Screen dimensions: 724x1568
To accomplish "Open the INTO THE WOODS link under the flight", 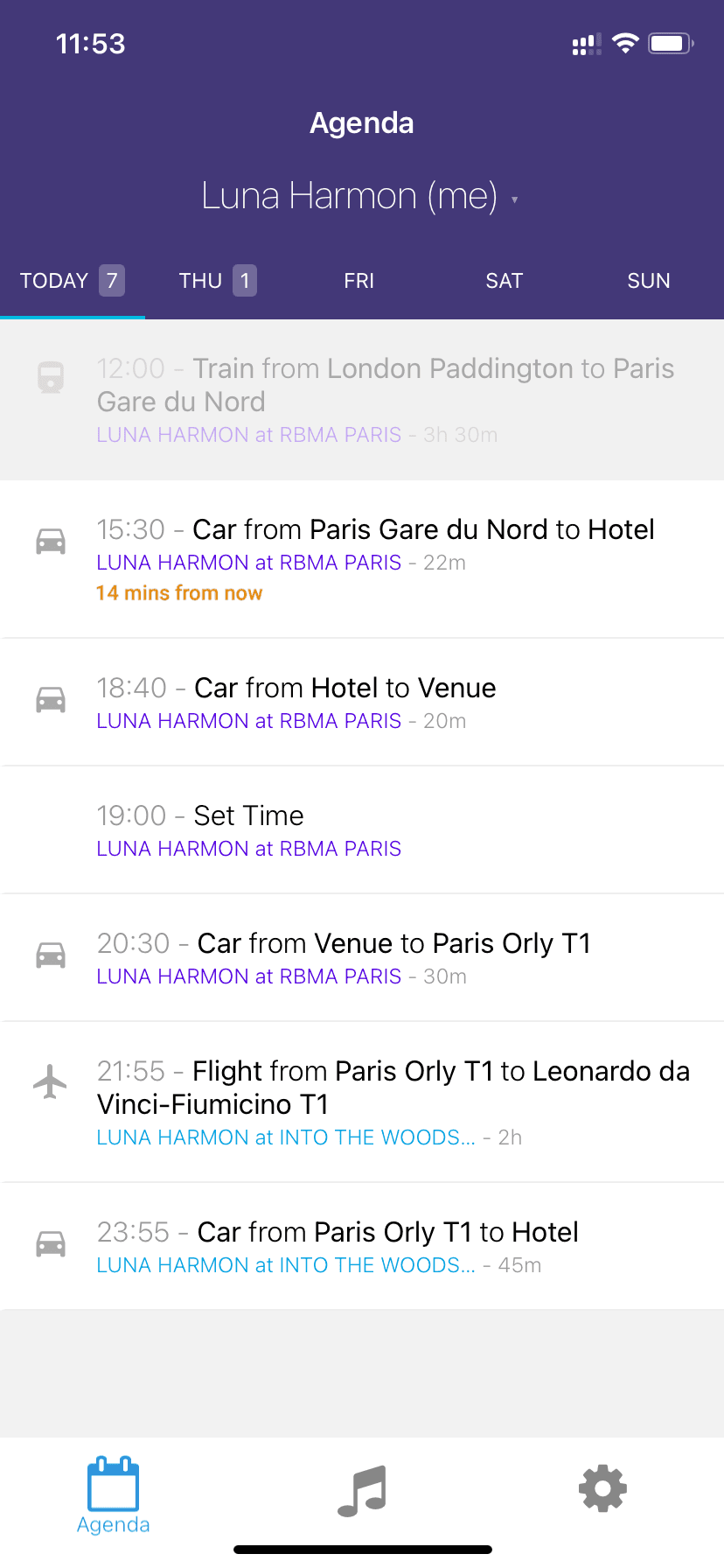I will (286, 1137).
